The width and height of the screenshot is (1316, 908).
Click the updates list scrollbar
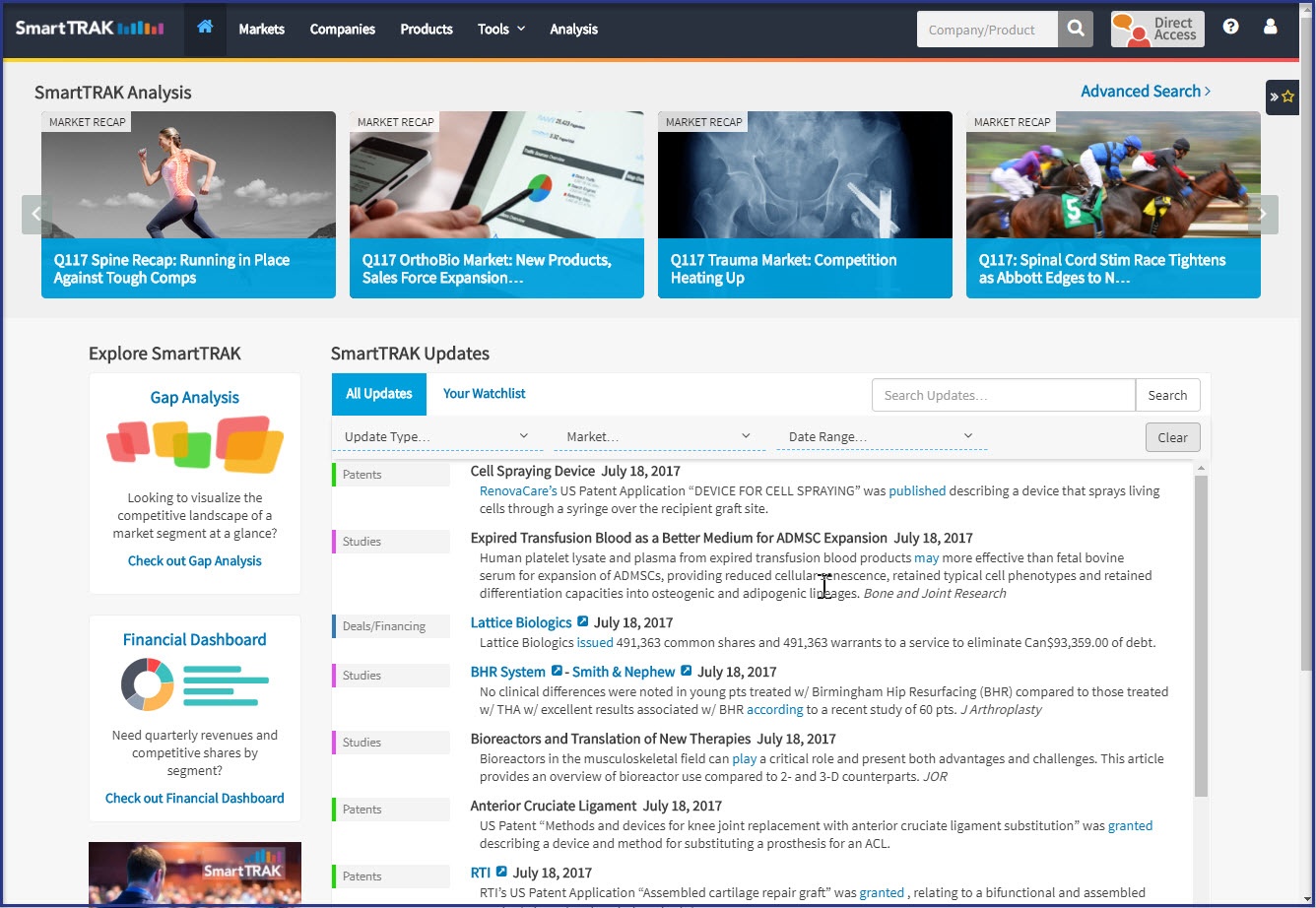point(1201,635)
